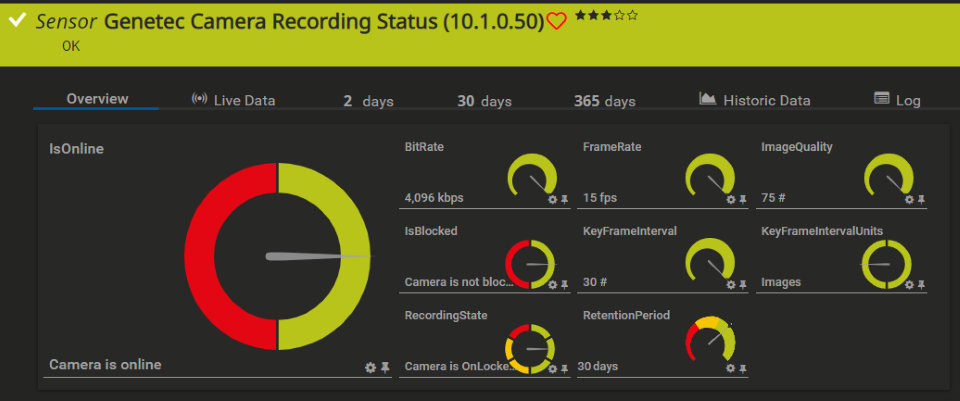The image size is (960, 401).
Task: Set priority to second star
Action: coord(593,16)
